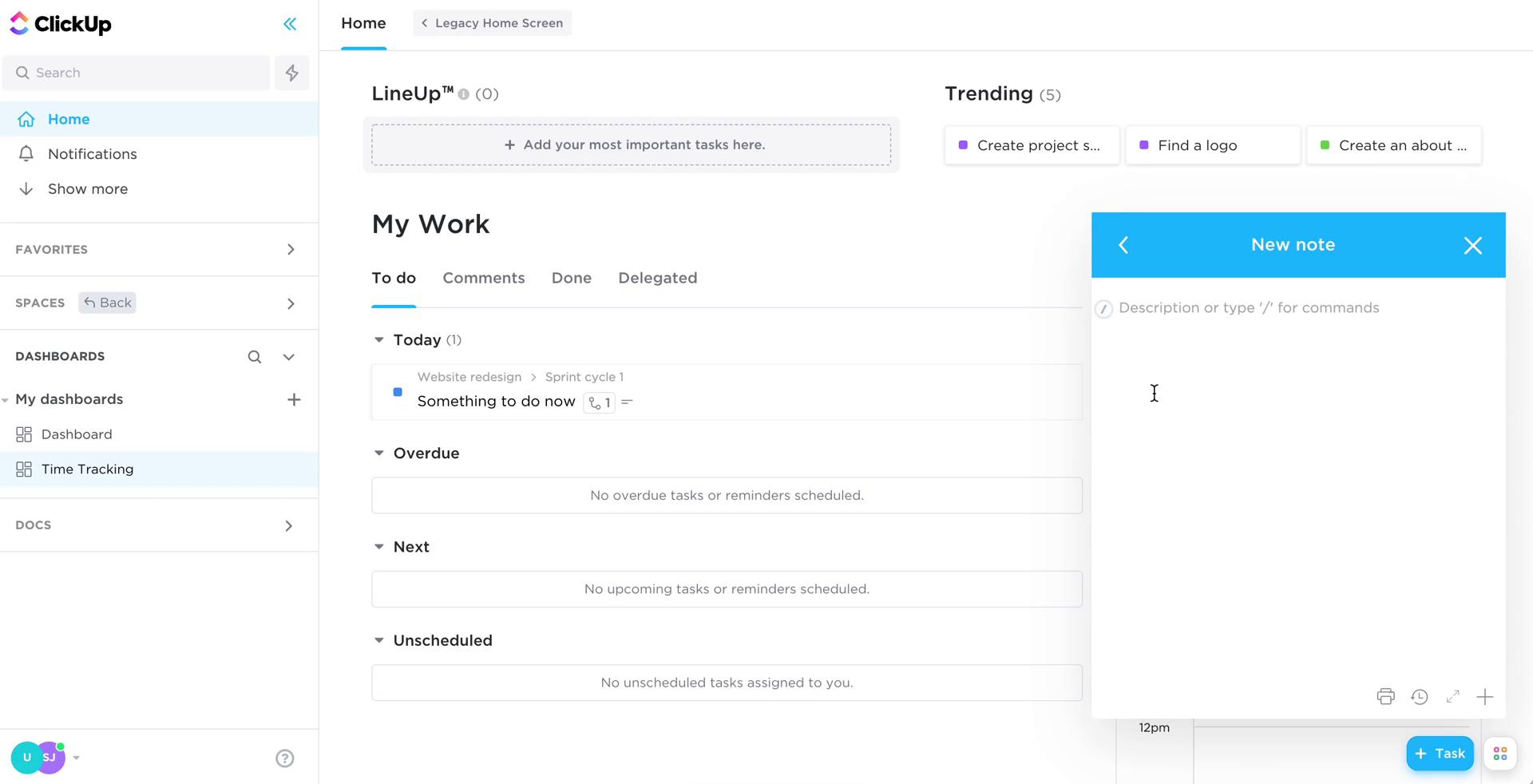Open the Find a logo trending card
The image size is (1533, 784).
click(1213, 145)
